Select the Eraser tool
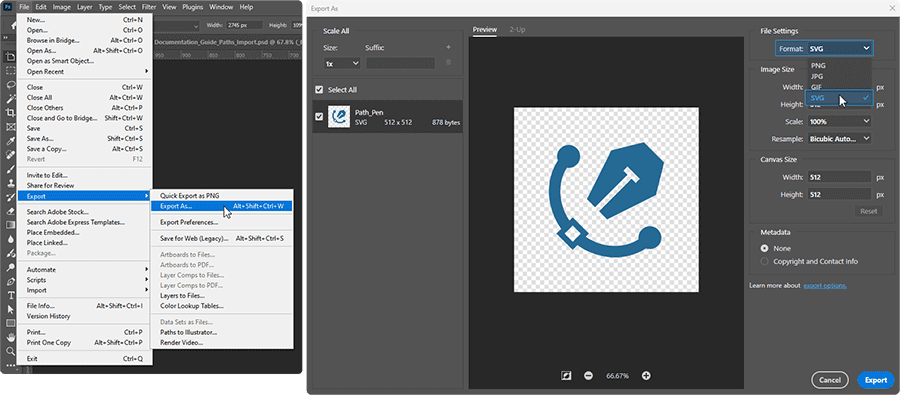This screenshot has width=900, height=395. coord(10,211)
